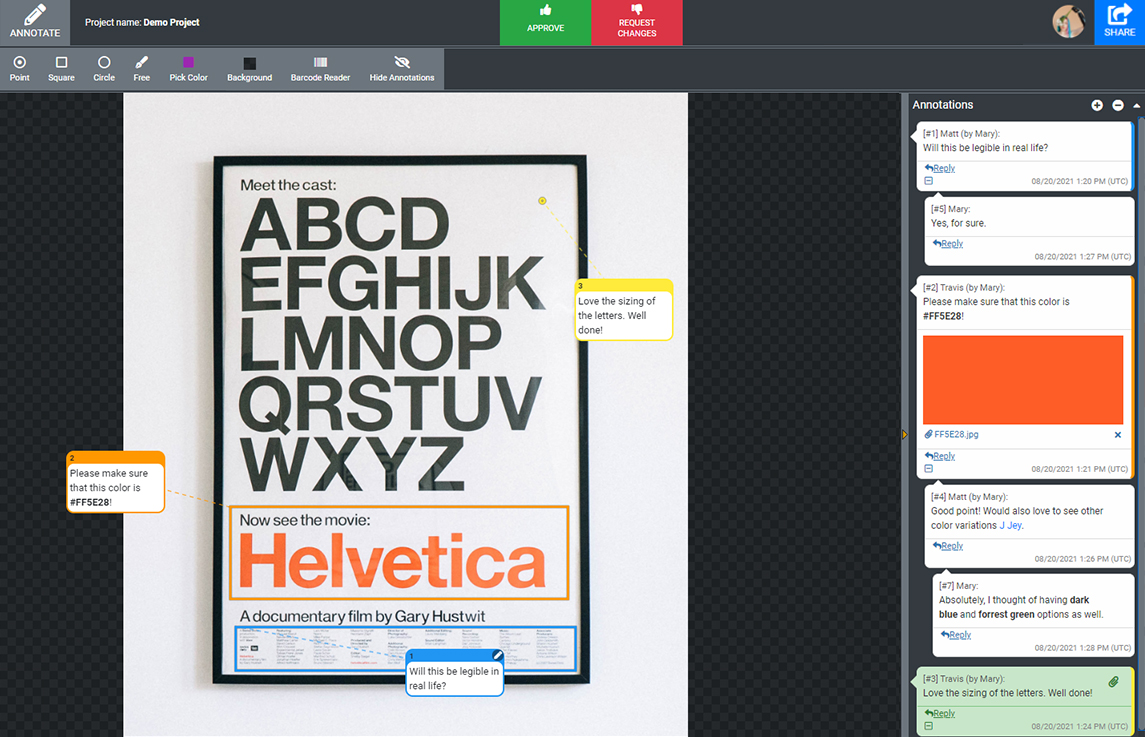
Task: Reply to annotation #3 by Travis
Action: coord(940,714)
